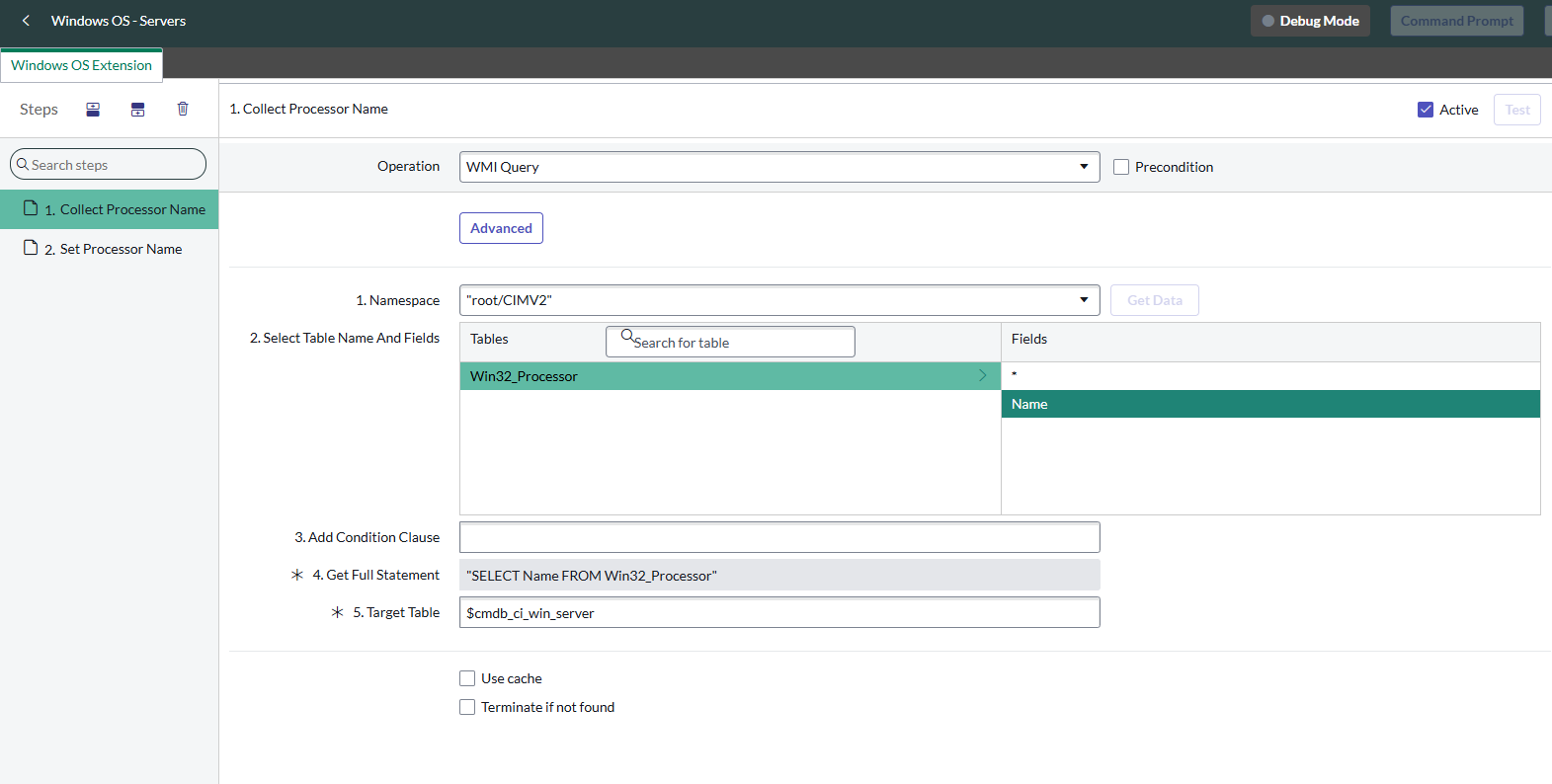Click the magnifier icon in Search for table
Viewport: 1552px width, 784px height.
pyautogui.click(x=627, y=337)
